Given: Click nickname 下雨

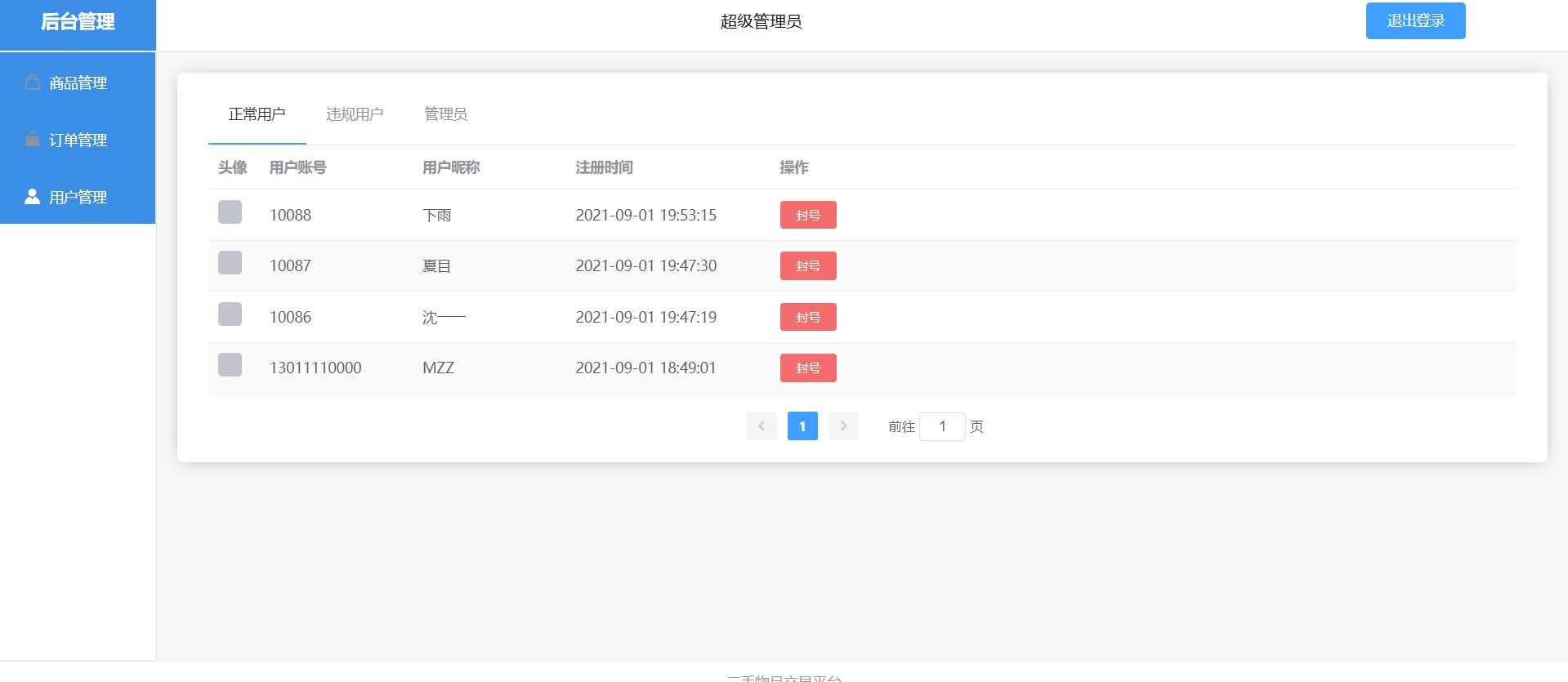Looking at the screenshot, I should click(x=436, y=215).
